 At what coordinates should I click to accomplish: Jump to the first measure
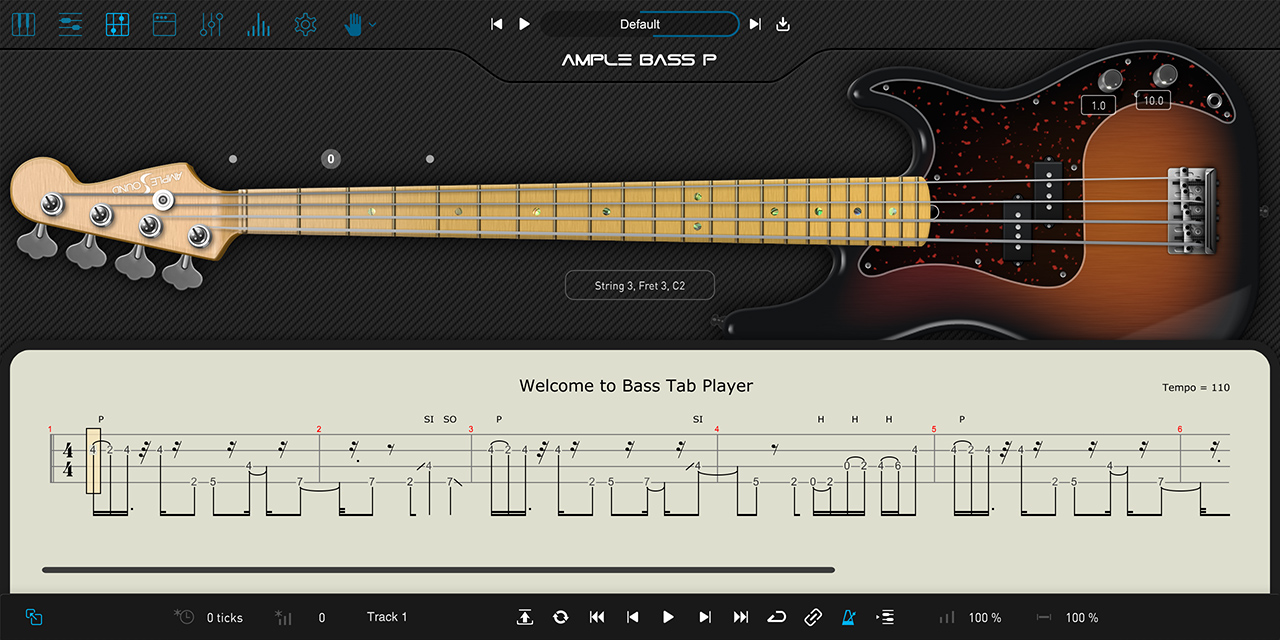597,617
